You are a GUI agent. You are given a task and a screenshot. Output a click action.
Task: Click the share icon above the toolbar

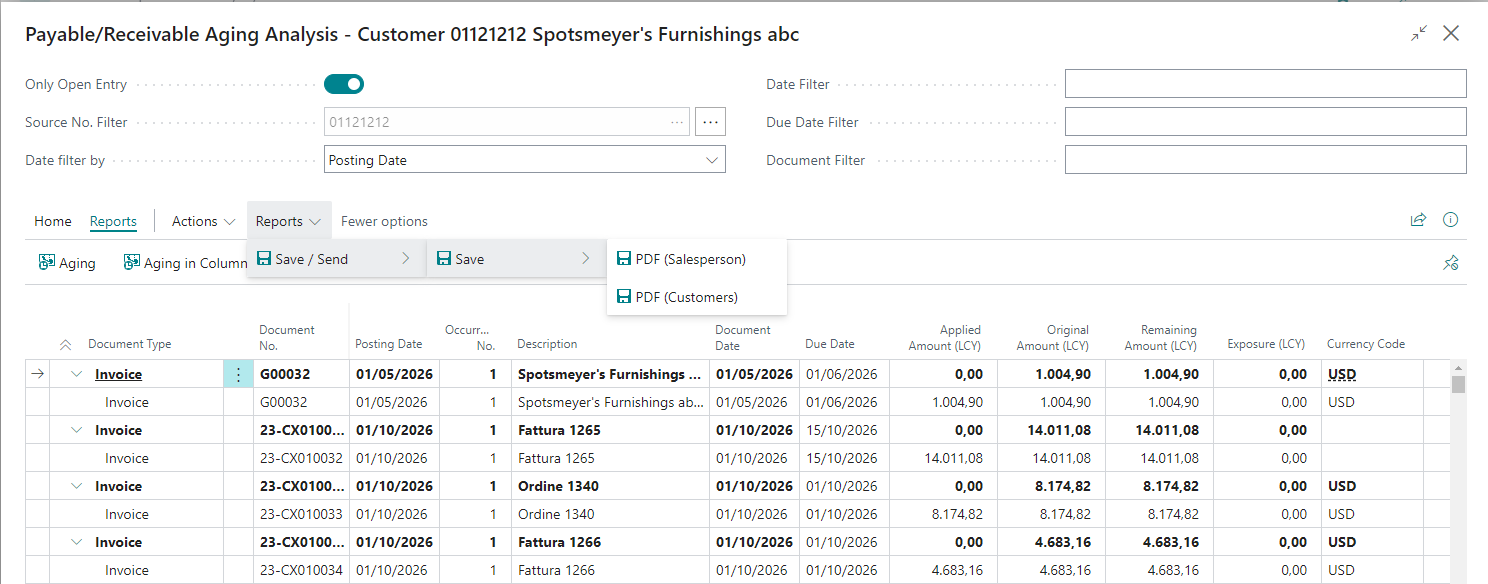[x=1418, y=221]
